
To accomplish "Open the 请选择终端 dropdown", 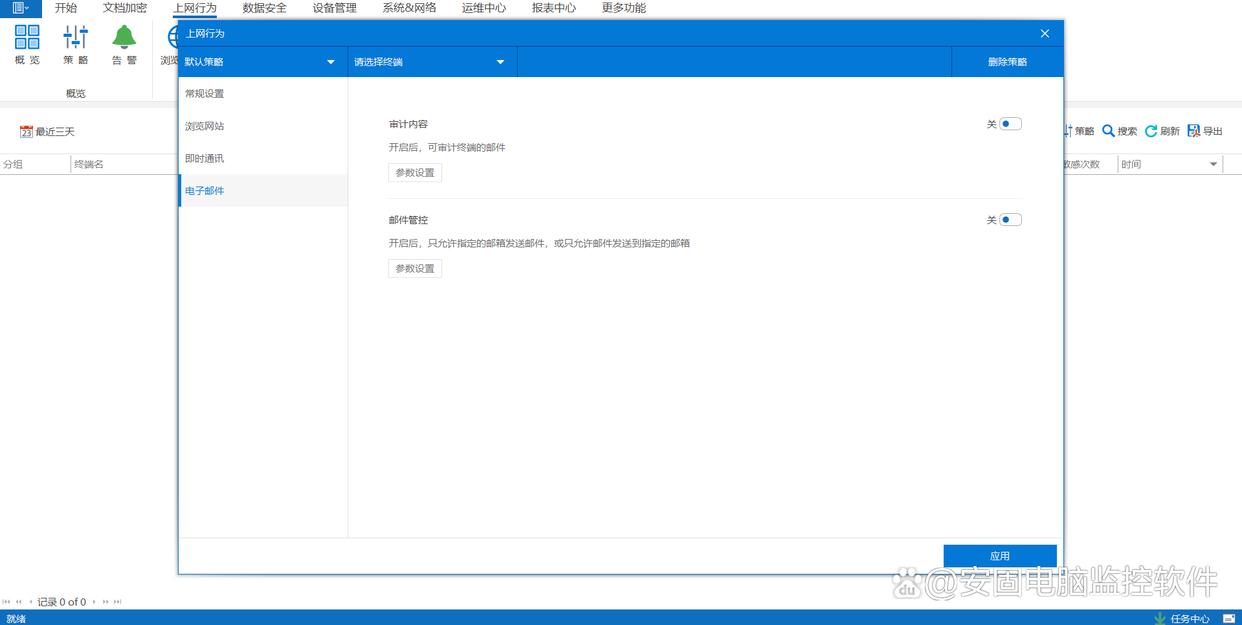I will click(500, 62).
